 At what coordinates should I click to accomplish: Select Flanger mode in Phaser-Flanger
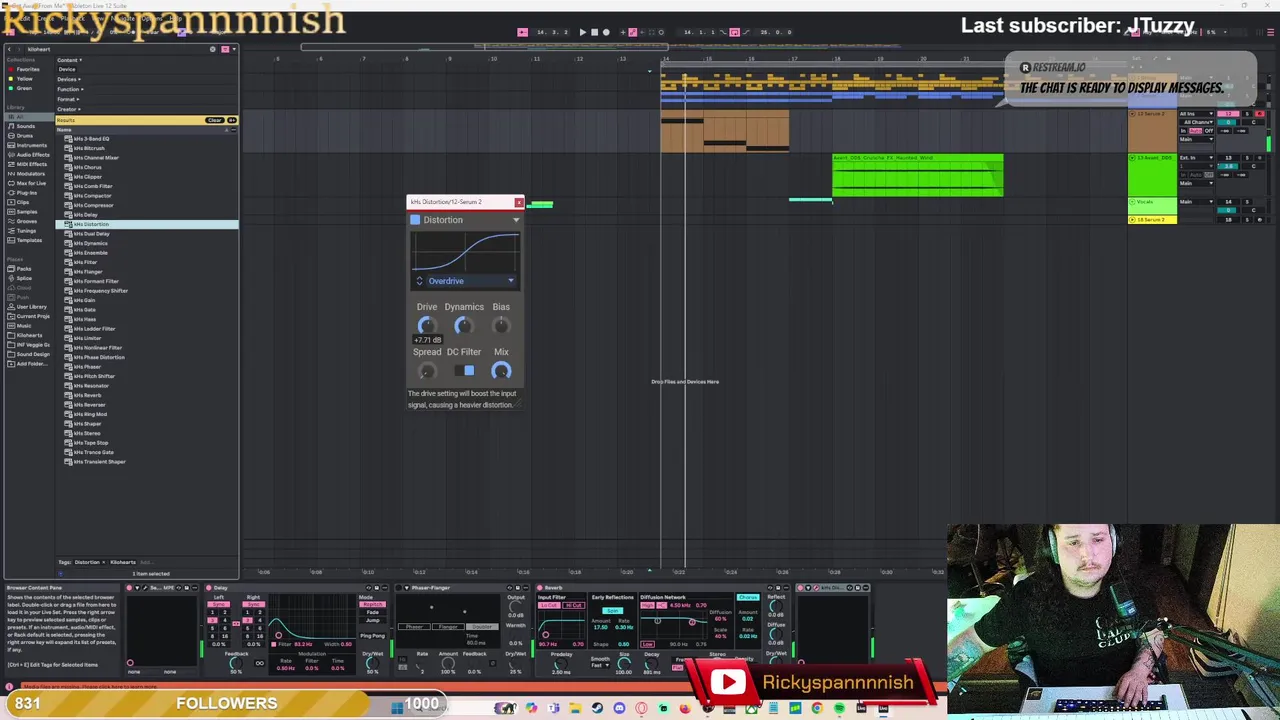point(448,627)
